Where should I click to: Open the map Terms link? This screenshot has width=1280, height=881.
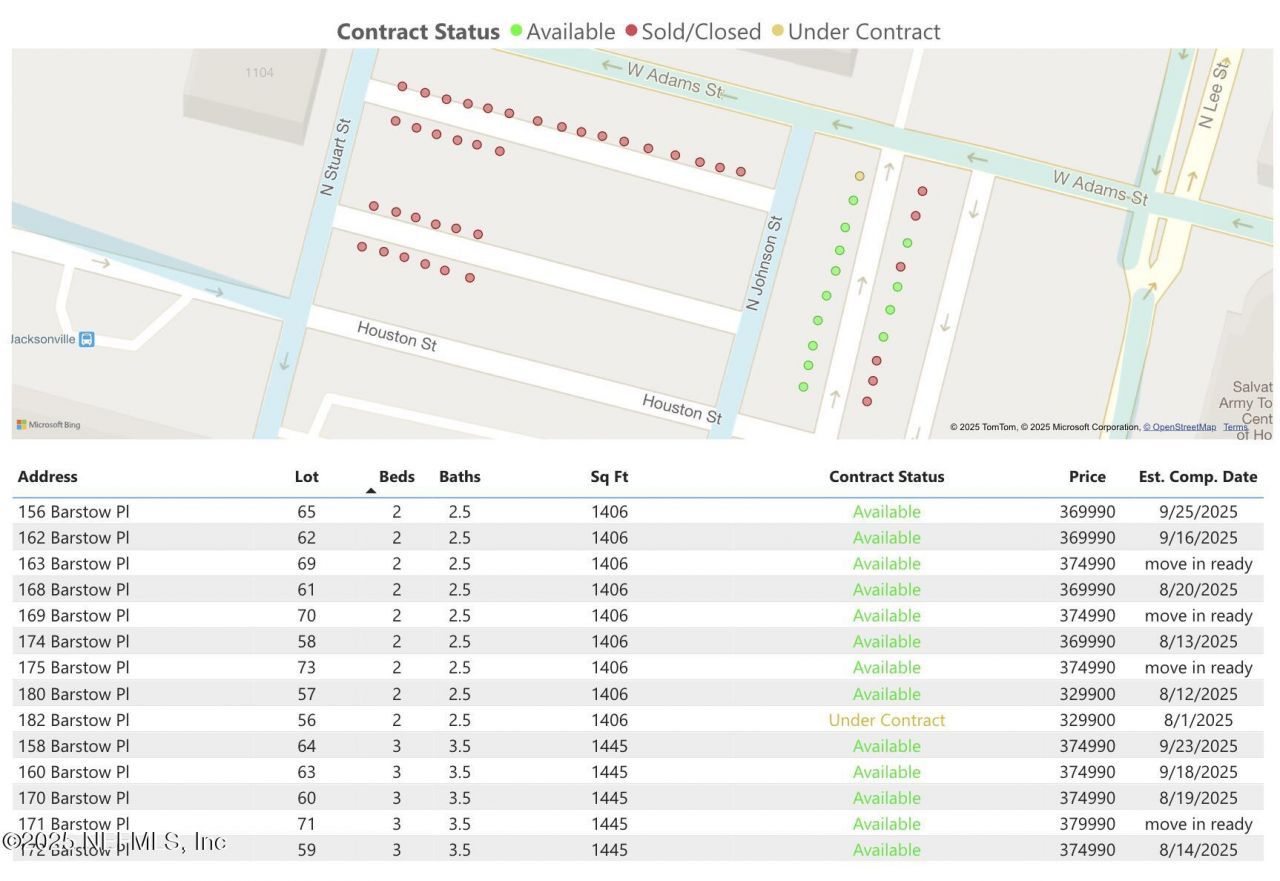[x=1235, y=427]
